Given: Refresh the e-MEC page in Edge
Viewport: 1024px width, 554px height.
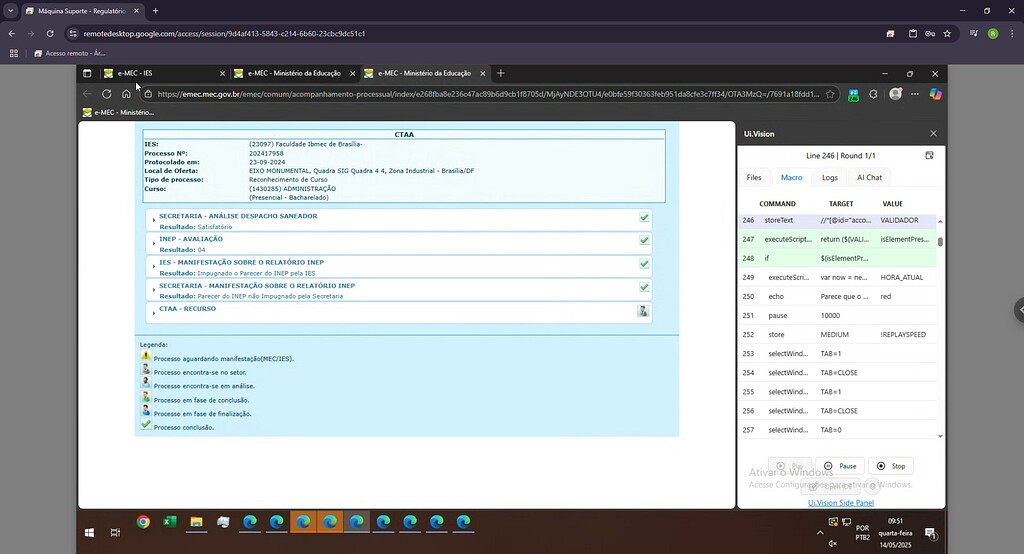Looking at the screenshot, I should (106, 94).
